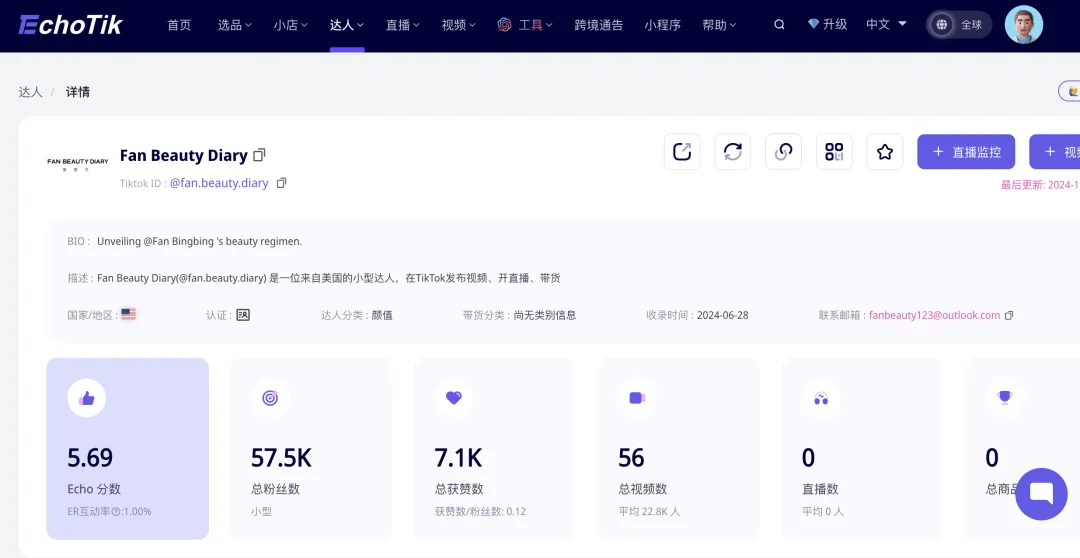Expand the 工具 tools dropdown
This screenshot has height=558, width=1080.
[x=525, y=25]
